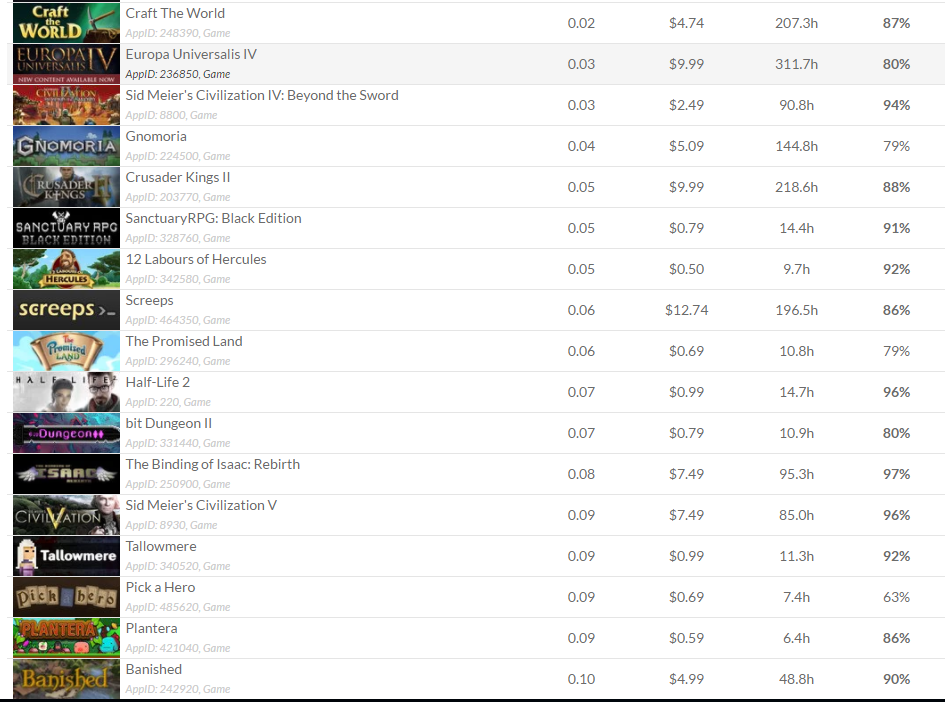Open the Plantera game title link
This screenshot has width=945, height=702.
151,628
